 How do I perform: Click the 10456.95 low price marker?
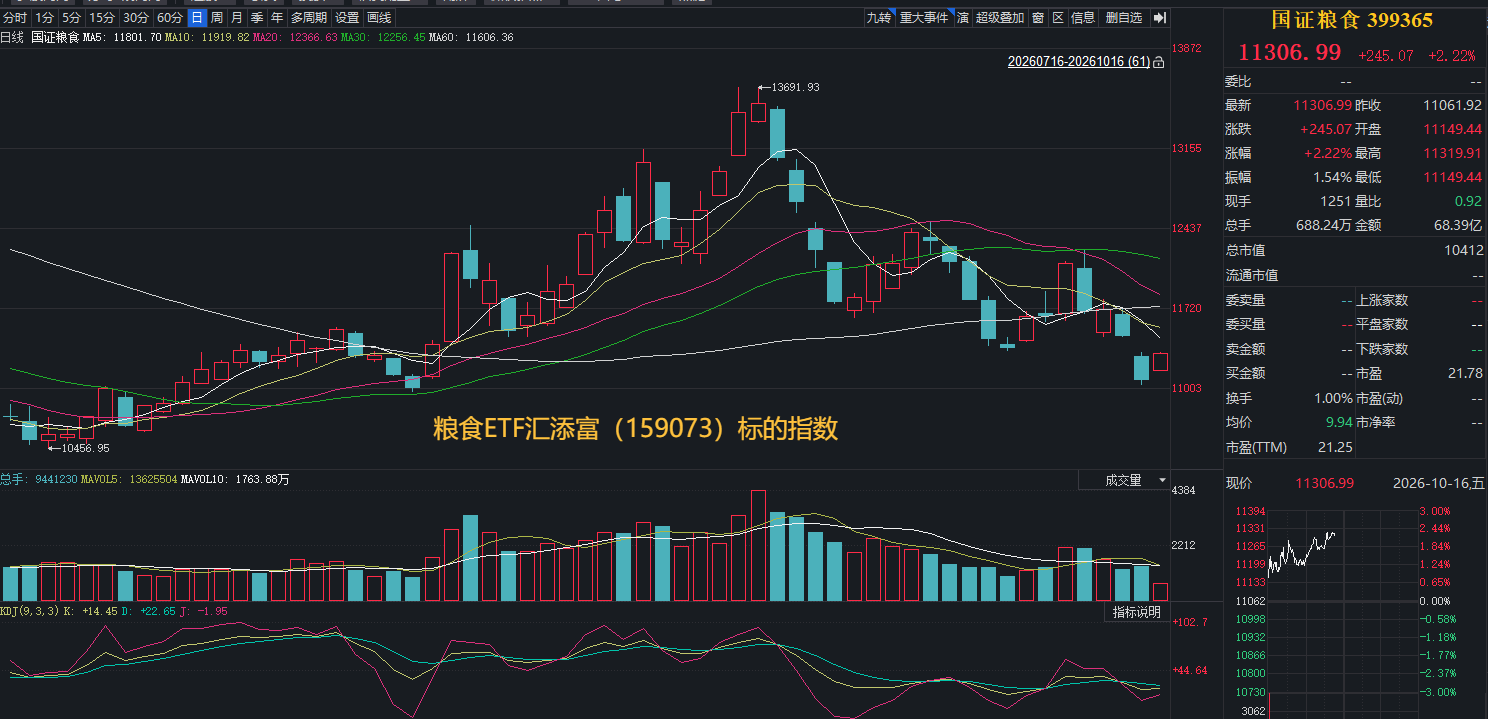pos(85,448)
